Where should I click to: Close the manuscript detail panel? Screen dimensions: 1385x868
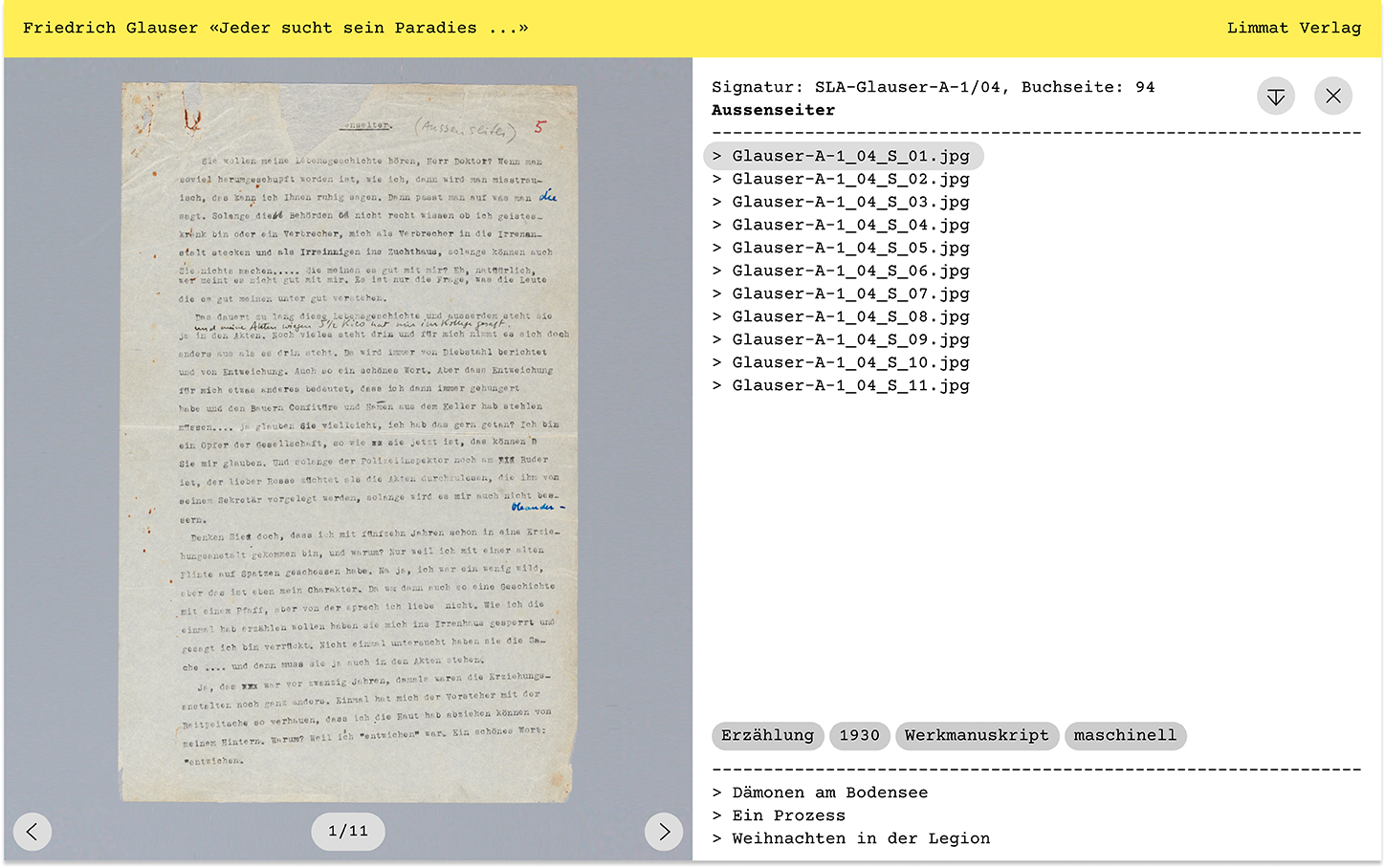[1332, 97]
